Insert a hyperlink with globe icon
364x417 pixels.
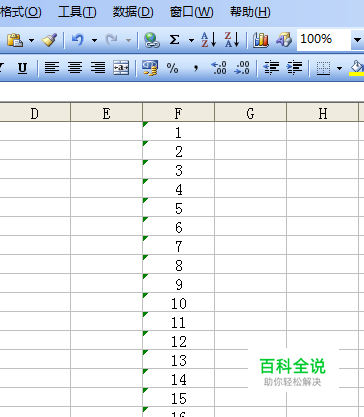(x=152, y=40)
